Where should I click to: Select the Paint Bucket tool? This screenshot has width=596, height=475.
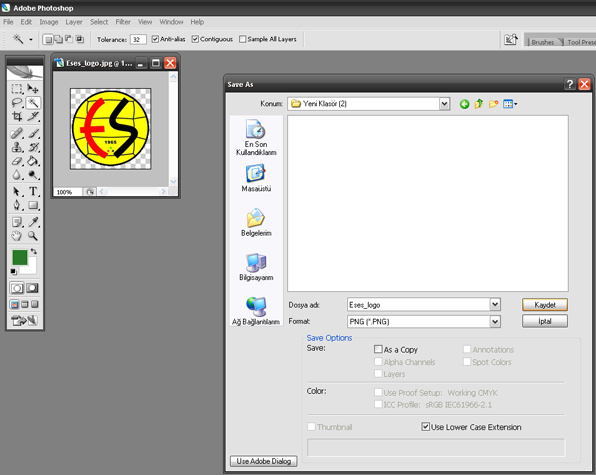coord(33,161)
